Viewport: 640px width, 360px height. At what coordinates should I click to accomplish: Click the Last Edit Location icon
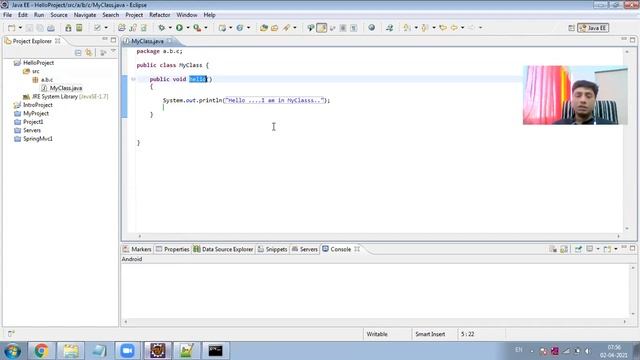443,28
